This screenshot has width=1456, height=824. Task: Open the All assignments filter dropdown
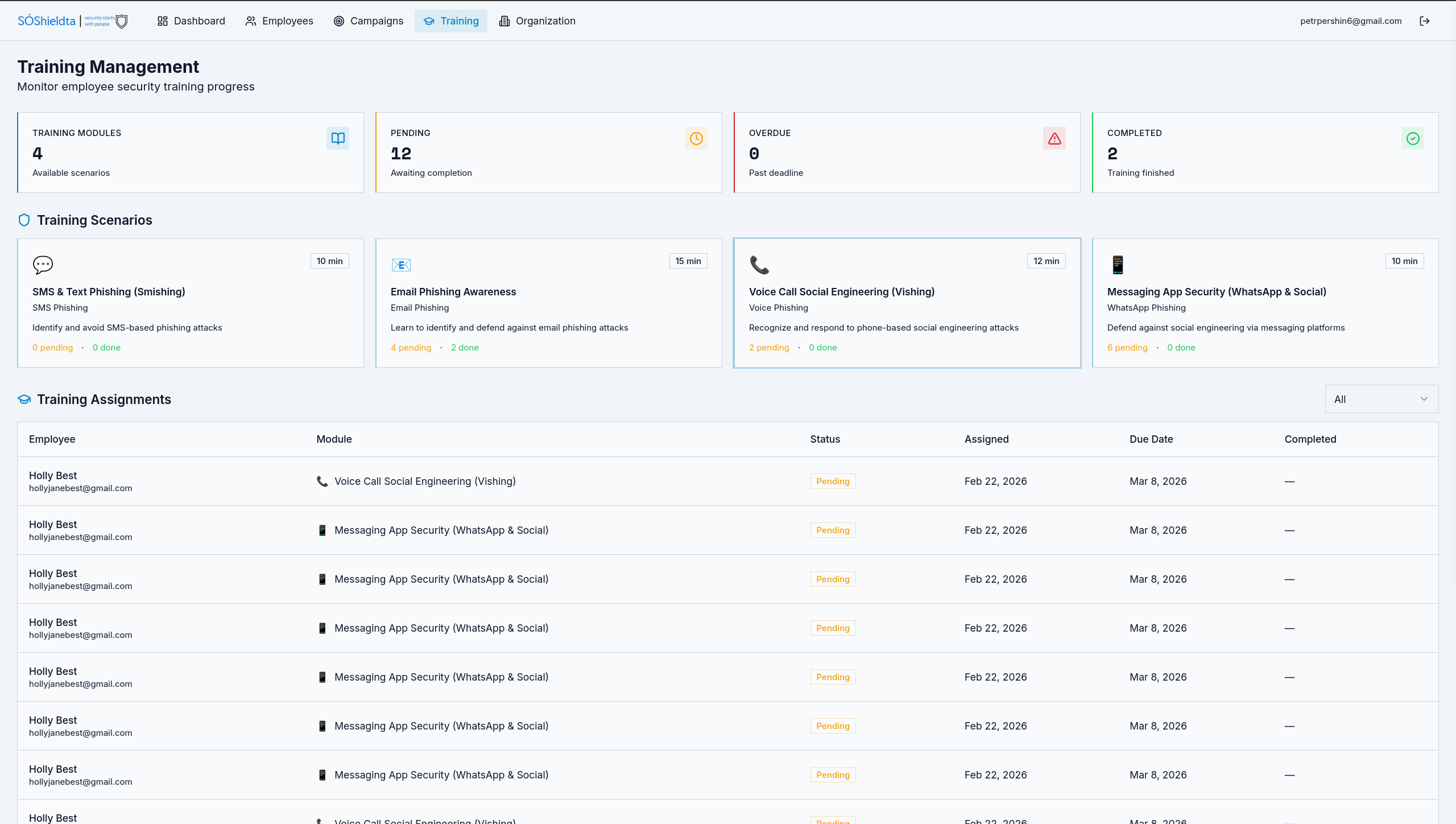coord(1381,399)
